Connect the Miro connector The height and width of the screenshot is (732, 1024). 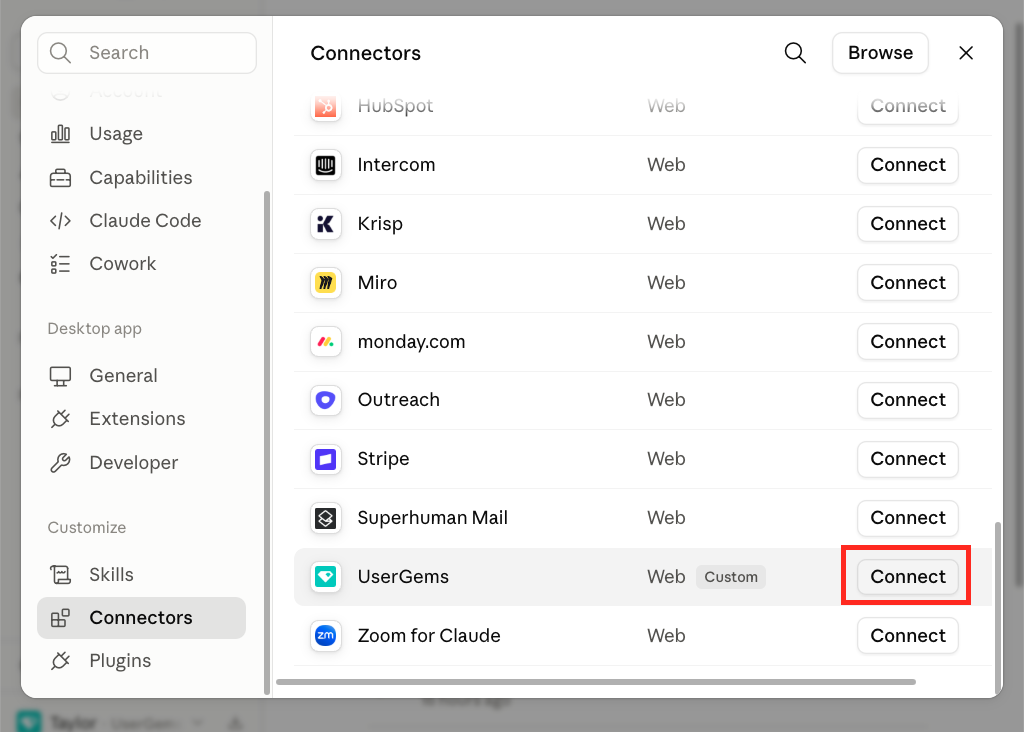908,283
